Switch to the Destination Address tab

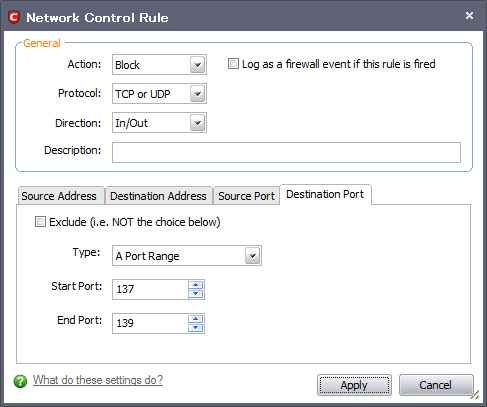tap(158, 196)
